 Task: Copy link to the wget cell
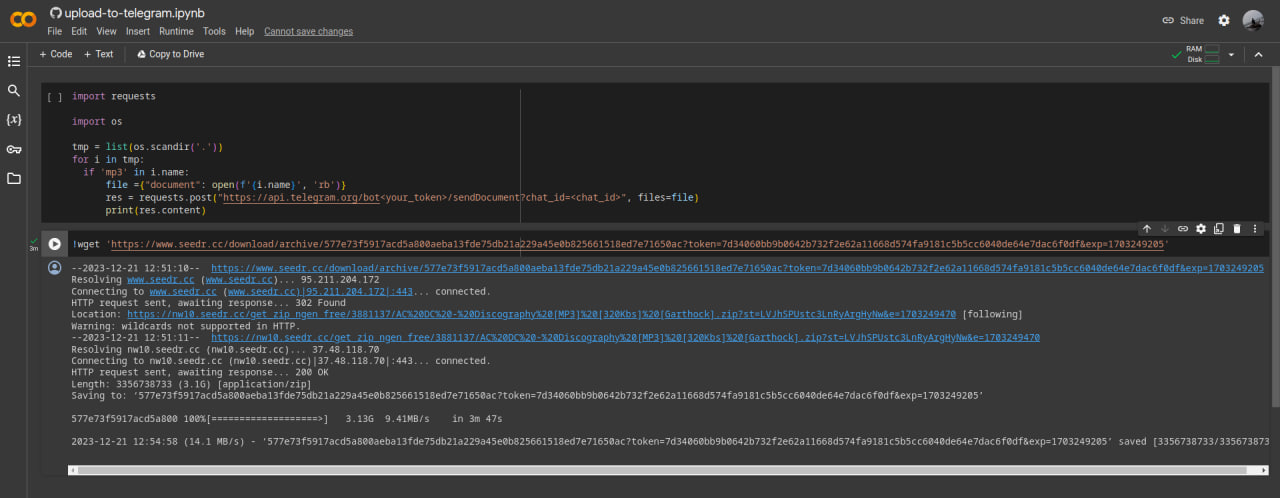(x=1183, y=229)
